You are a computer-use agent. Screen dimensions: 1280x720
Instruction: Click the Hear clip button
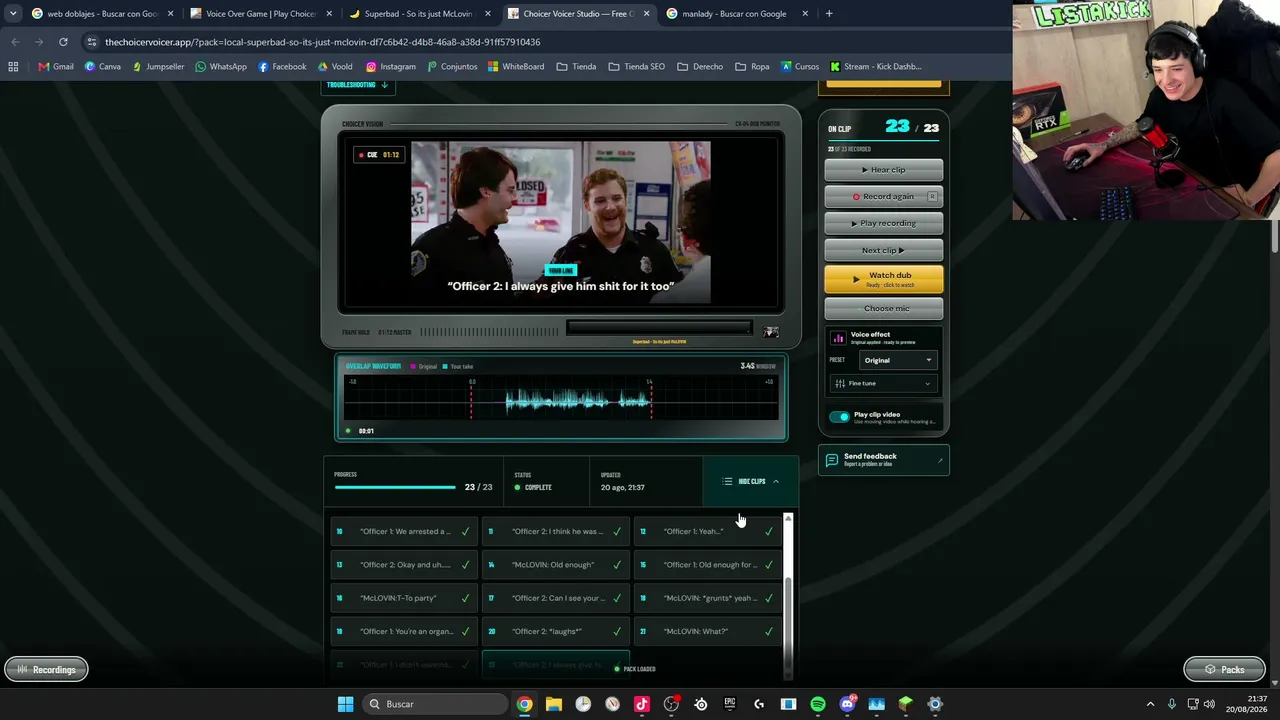point(884,170)
